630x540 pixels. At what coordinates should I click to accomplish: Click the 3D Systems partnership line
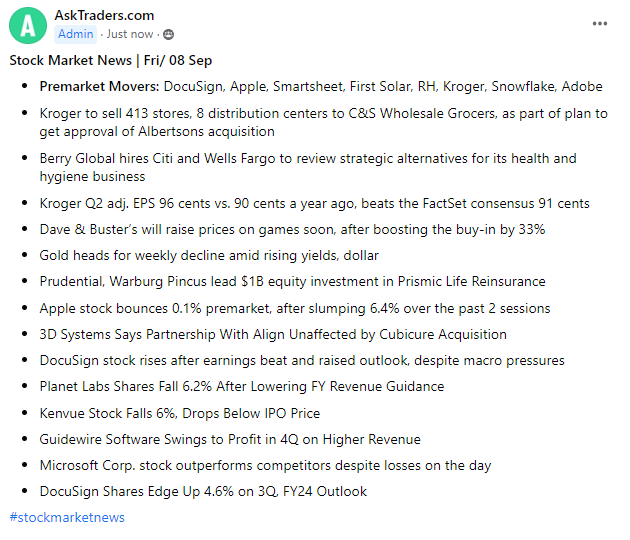click(273, 334)
